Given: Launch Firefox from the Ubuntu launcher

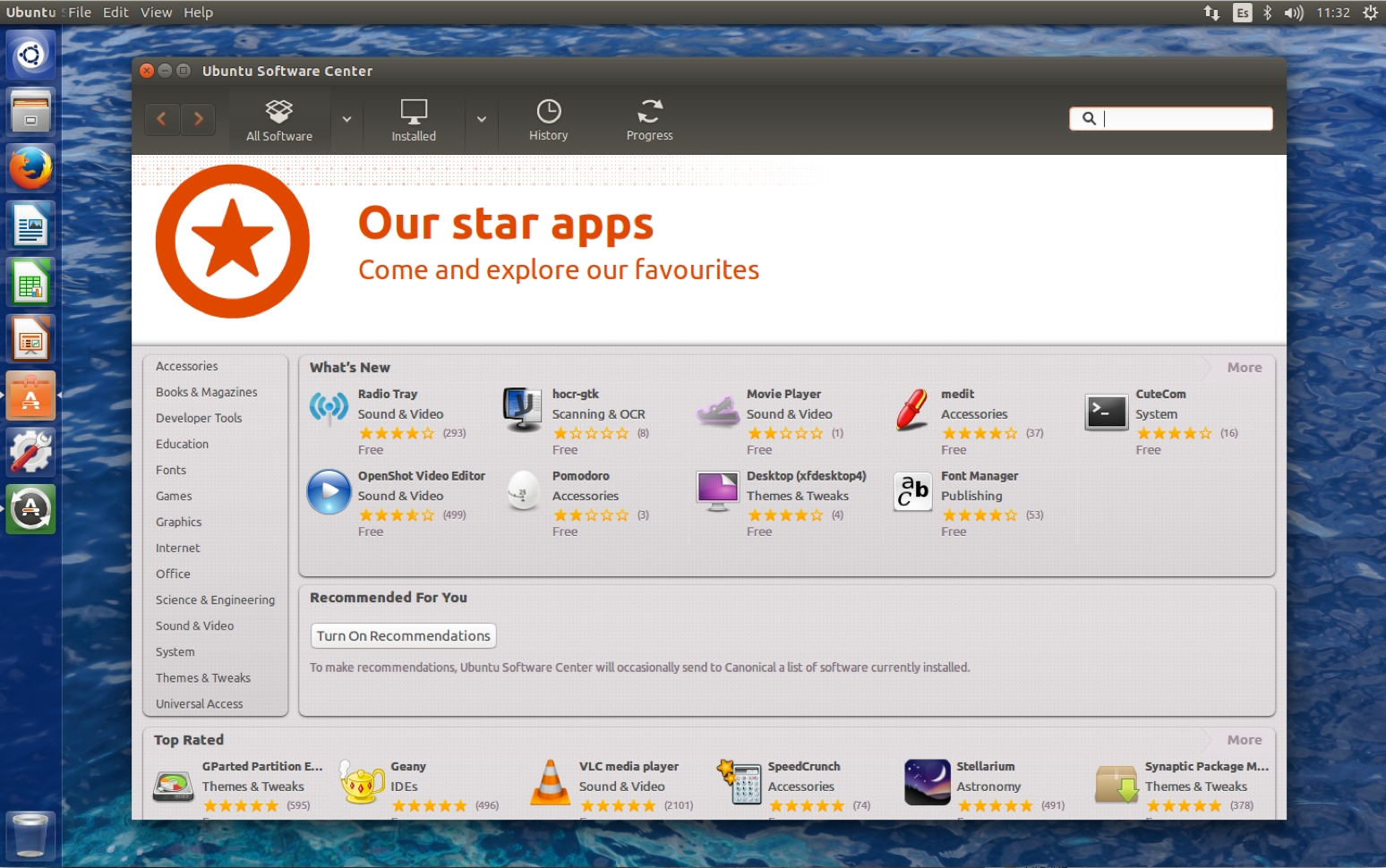Looking at the screenshot, I should click(x=31, y=168).
